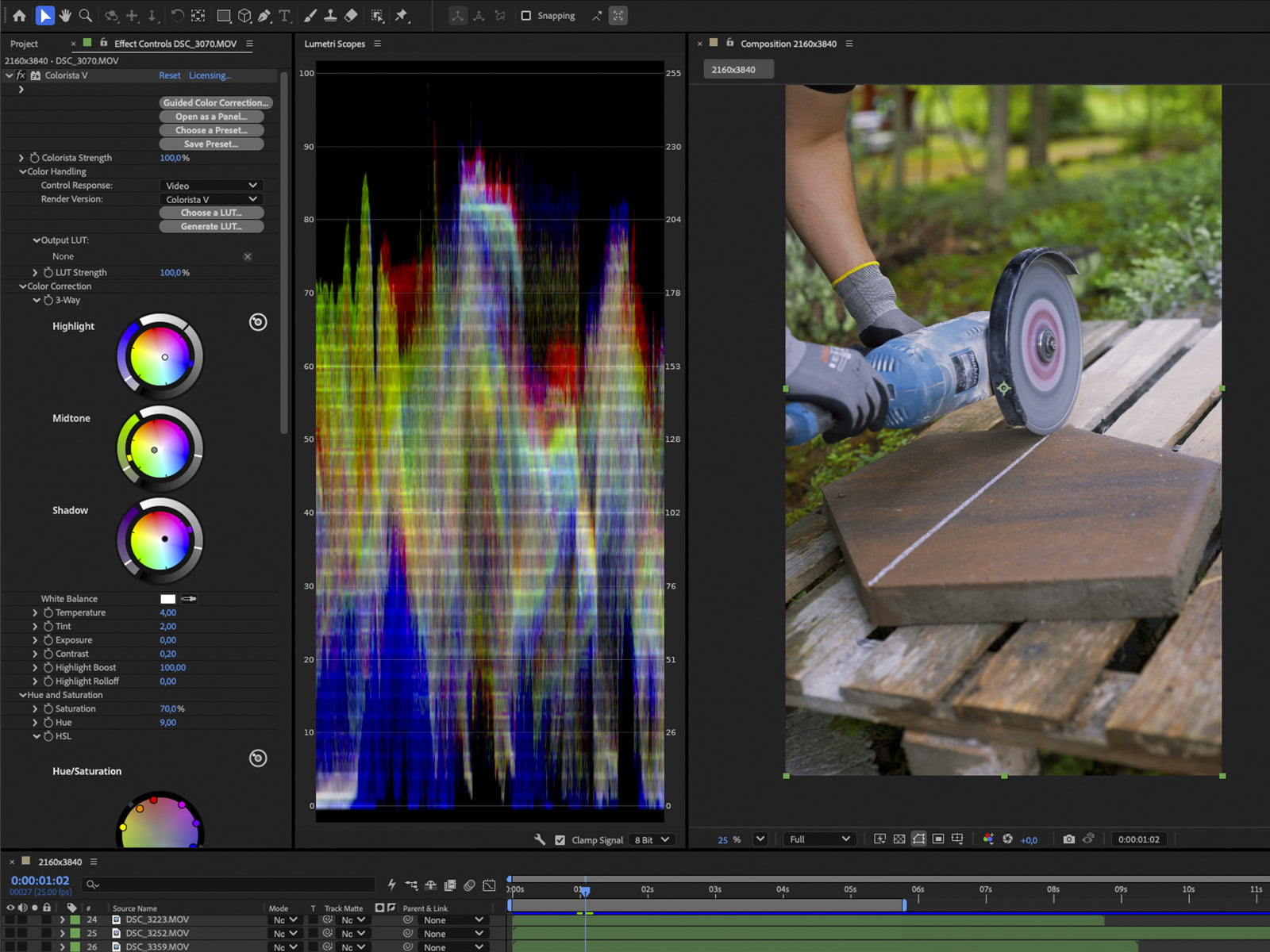
Task: Open Lumetri Scopes wrench settings
Action: (540, 839)
